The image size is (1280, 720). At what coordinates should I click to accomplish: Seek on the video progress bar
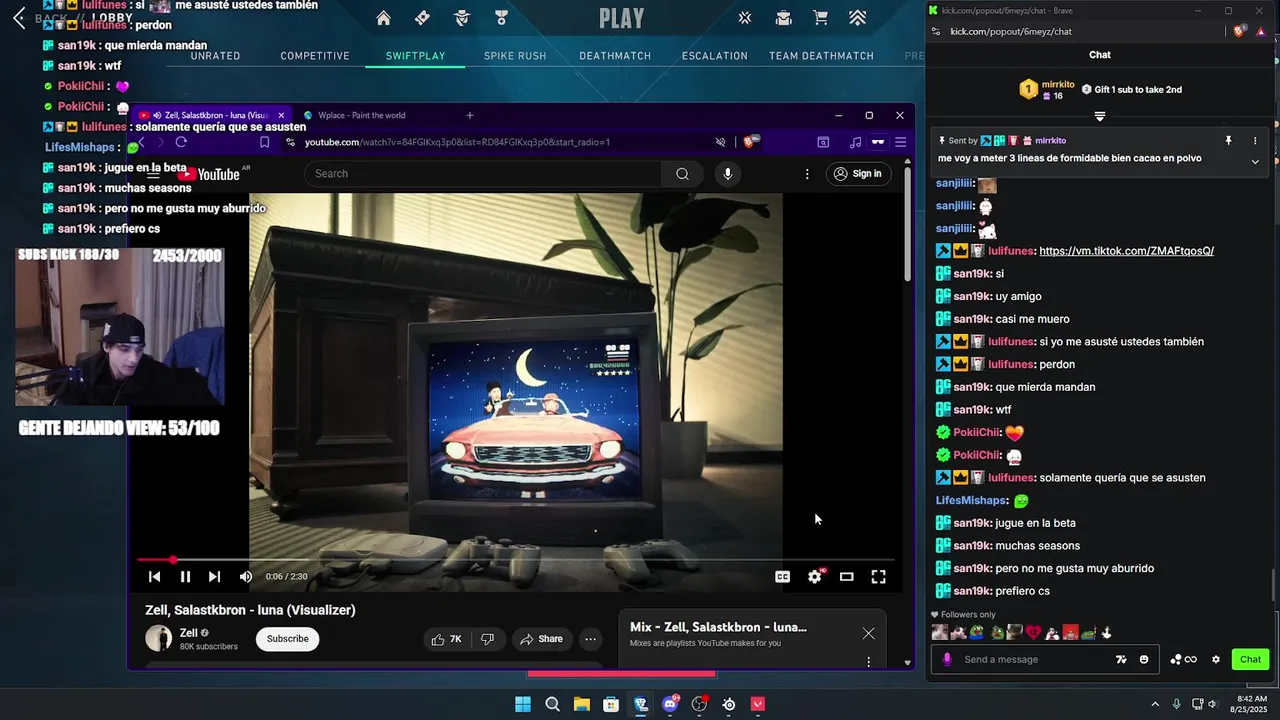tap(515, 560)
